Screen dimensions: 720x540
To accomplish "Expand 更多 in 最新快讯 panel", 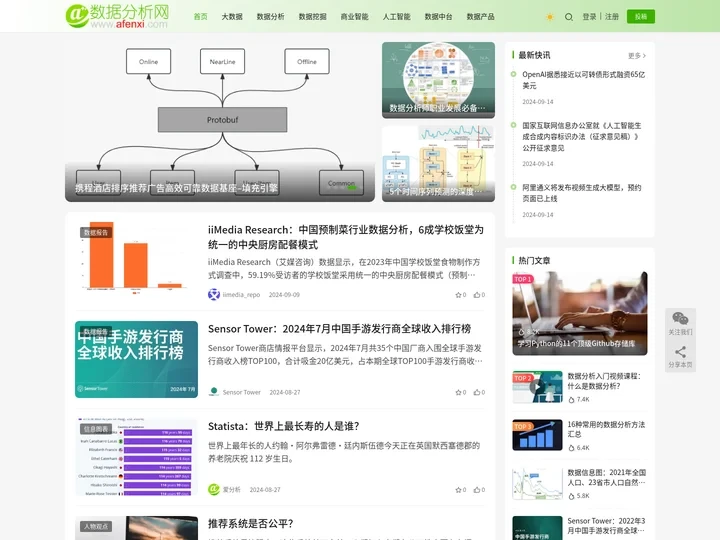I will [x=637, y=56].
